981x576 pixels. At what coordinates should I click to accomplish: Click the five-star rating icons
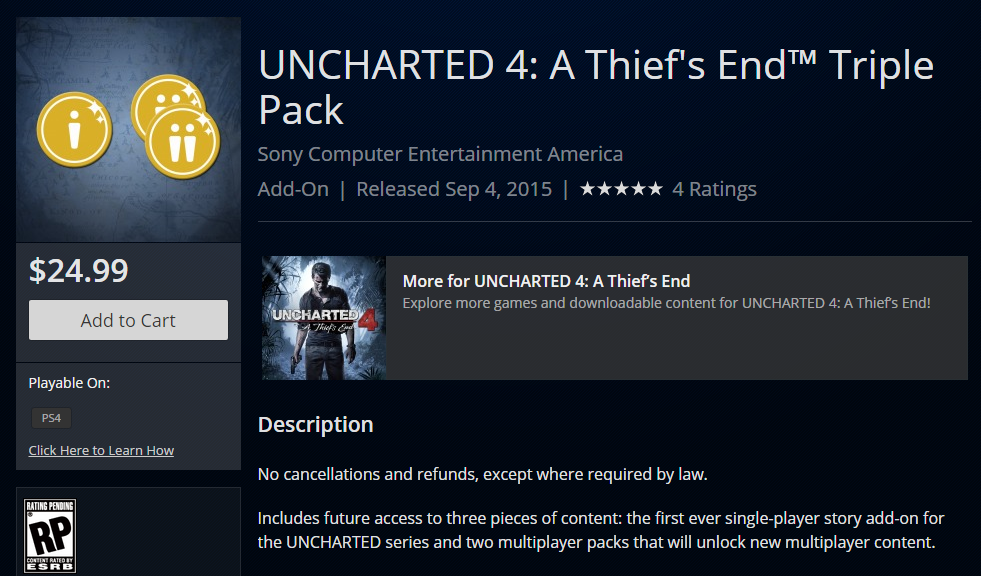click(621, 189)
